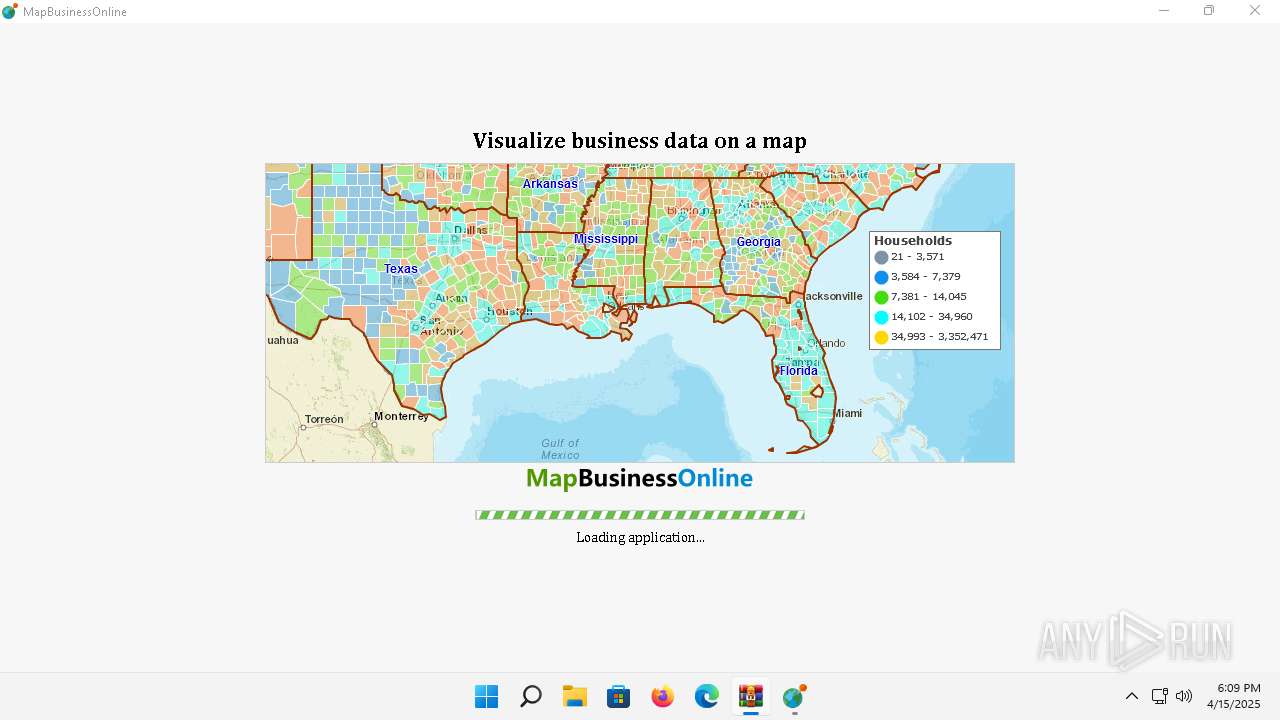The height and width of the screenshot is (720, 1280).
Task: Select the WinRAR taskbar icon
Action: [751, 696]
